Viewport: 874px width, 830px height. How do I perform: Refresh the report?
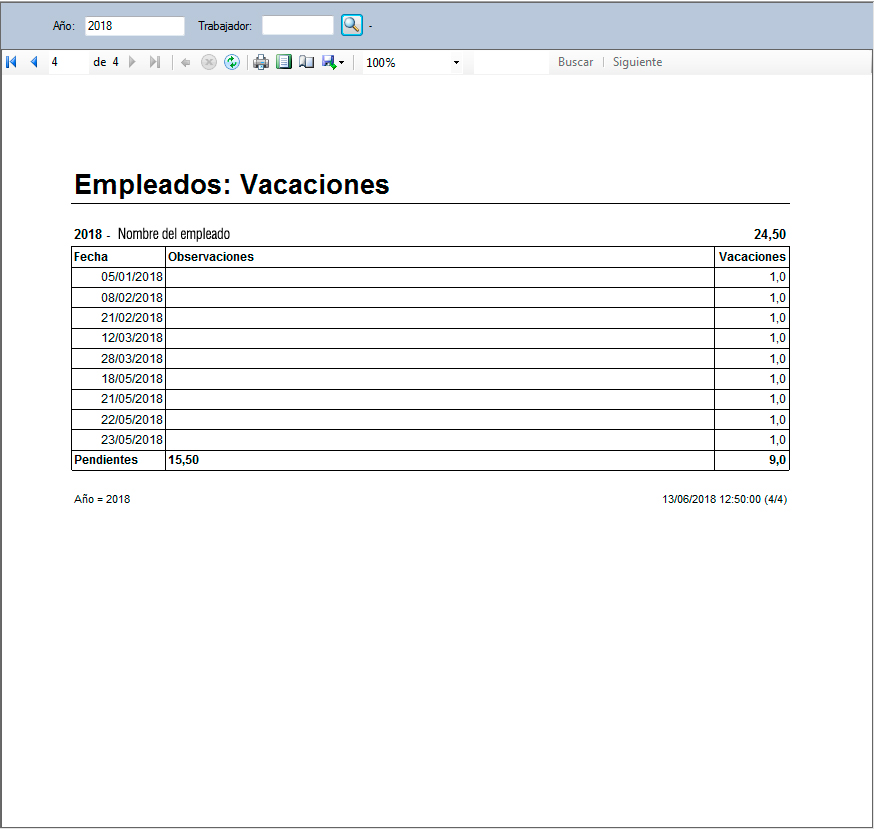232,62
